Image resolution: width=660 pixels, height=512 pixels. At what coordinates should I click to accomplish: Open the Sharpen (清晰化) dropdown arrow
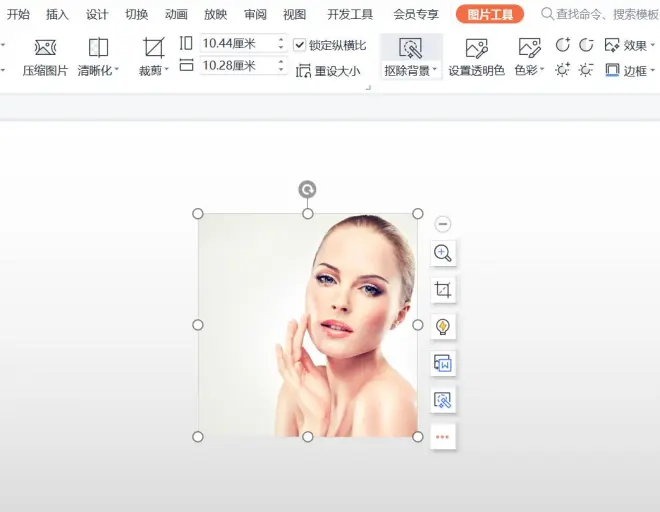click(x=117, y=69)
